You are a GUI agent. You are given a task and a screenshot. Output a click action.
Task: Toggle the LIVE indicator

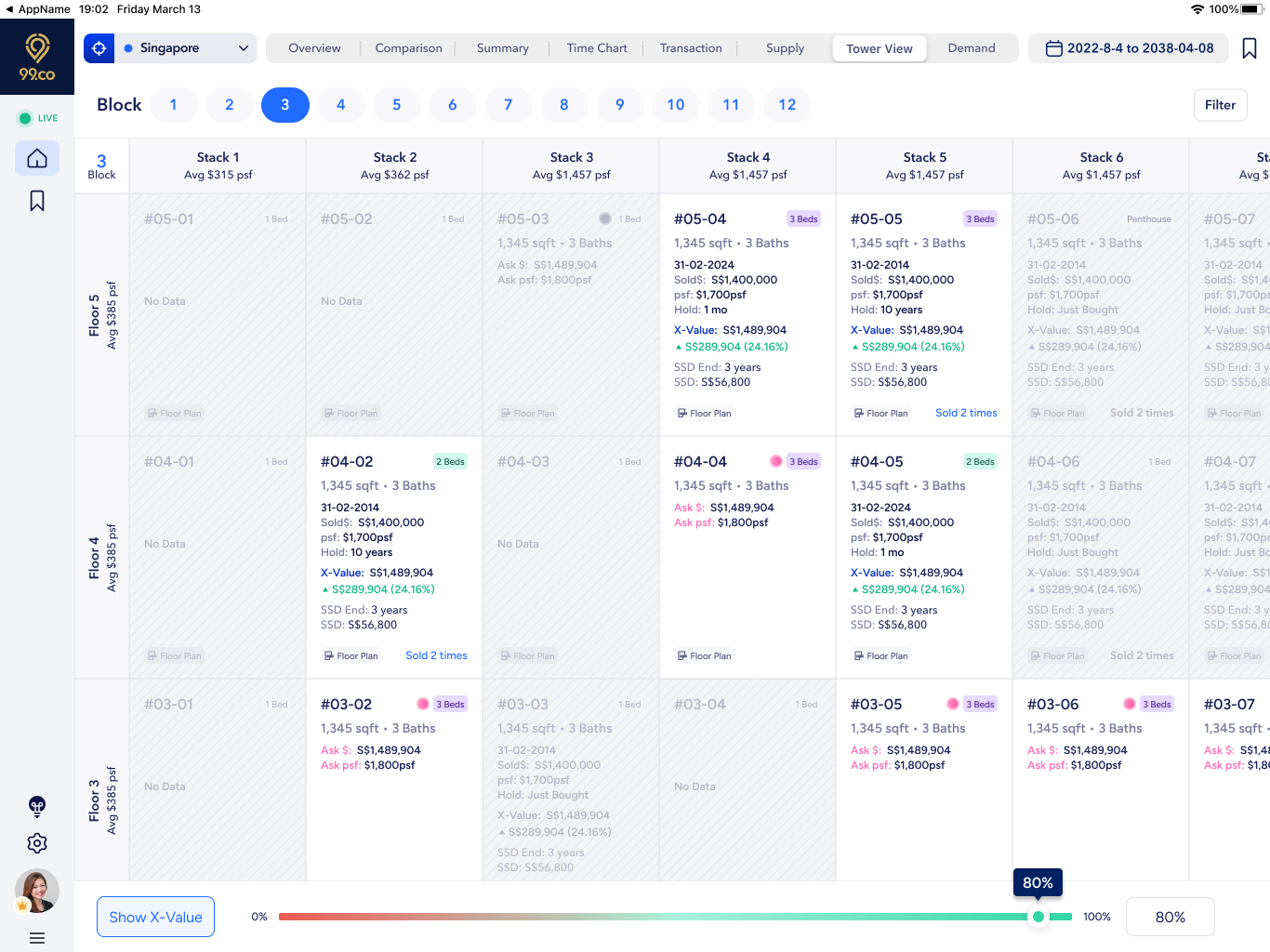tap(37, 118)
